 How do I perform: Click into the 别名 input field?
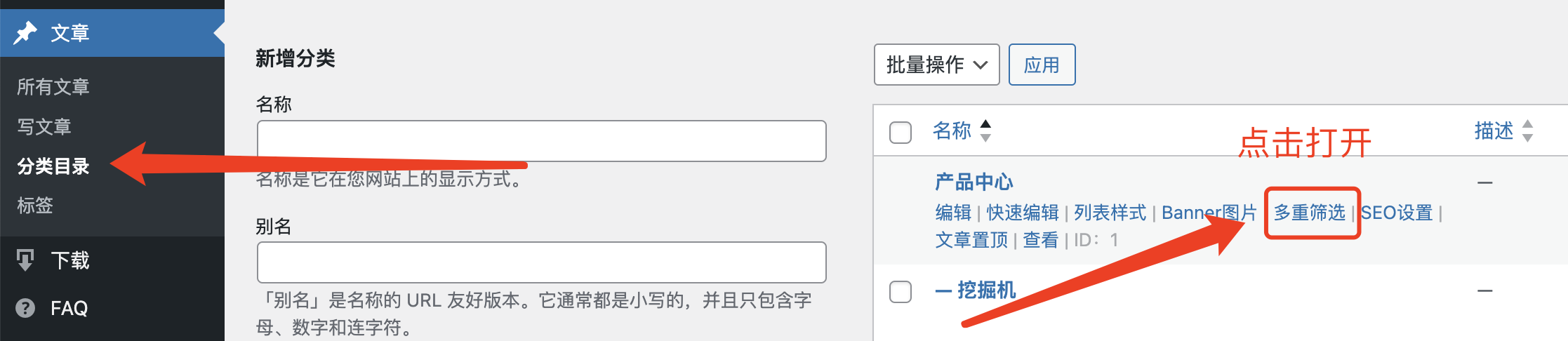[541, 262]
